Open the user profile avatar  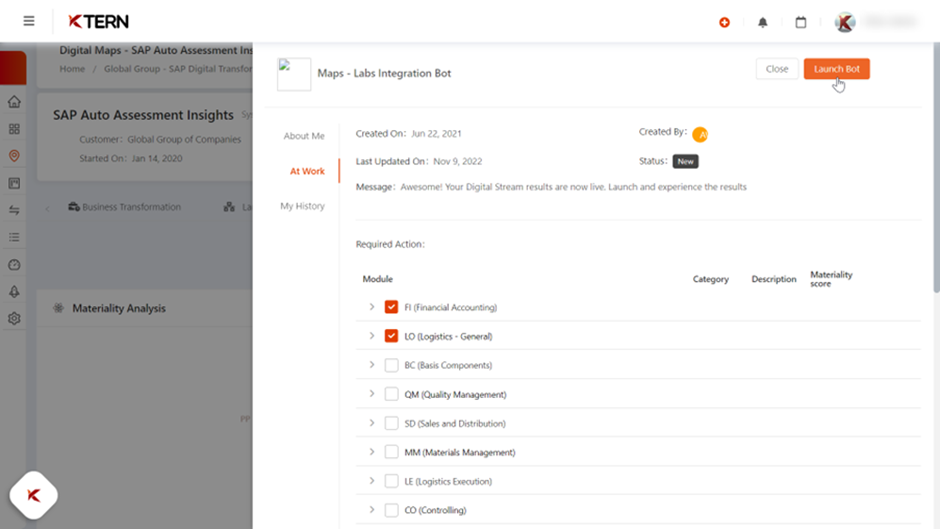point(845,22)
